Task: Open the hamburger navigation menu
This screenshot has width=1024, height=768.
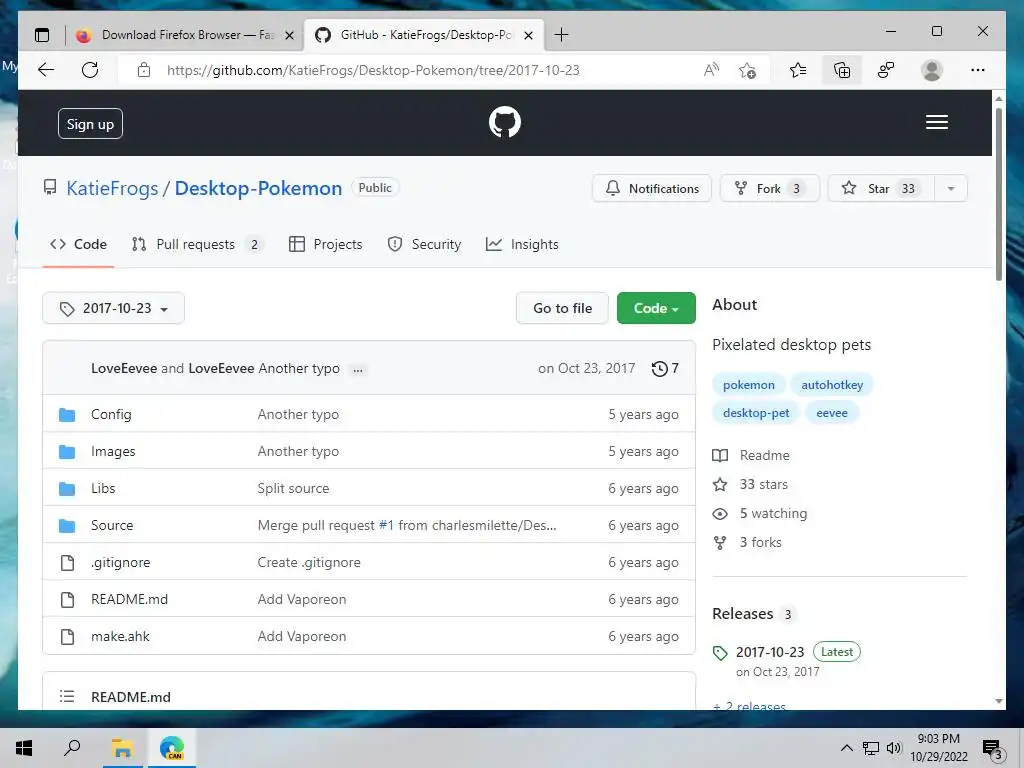Action: click(936, 122)
